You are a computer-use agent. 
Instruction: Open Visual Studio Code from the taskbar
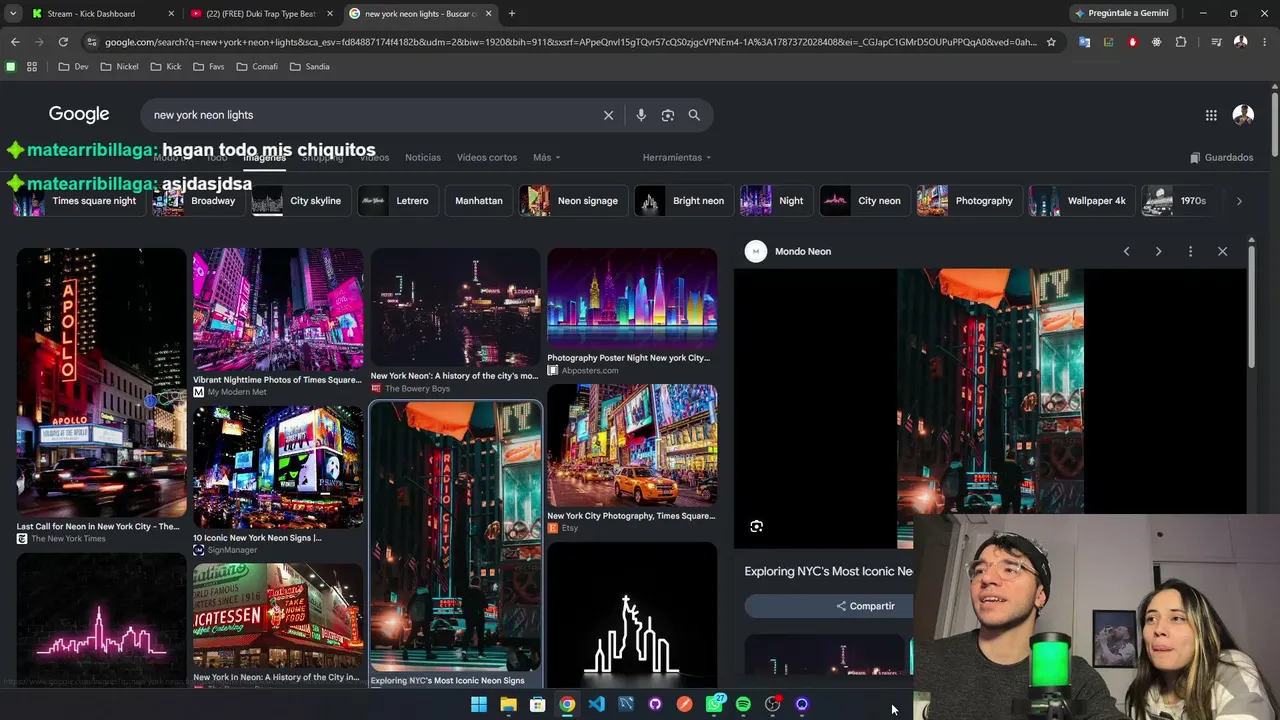597,704
